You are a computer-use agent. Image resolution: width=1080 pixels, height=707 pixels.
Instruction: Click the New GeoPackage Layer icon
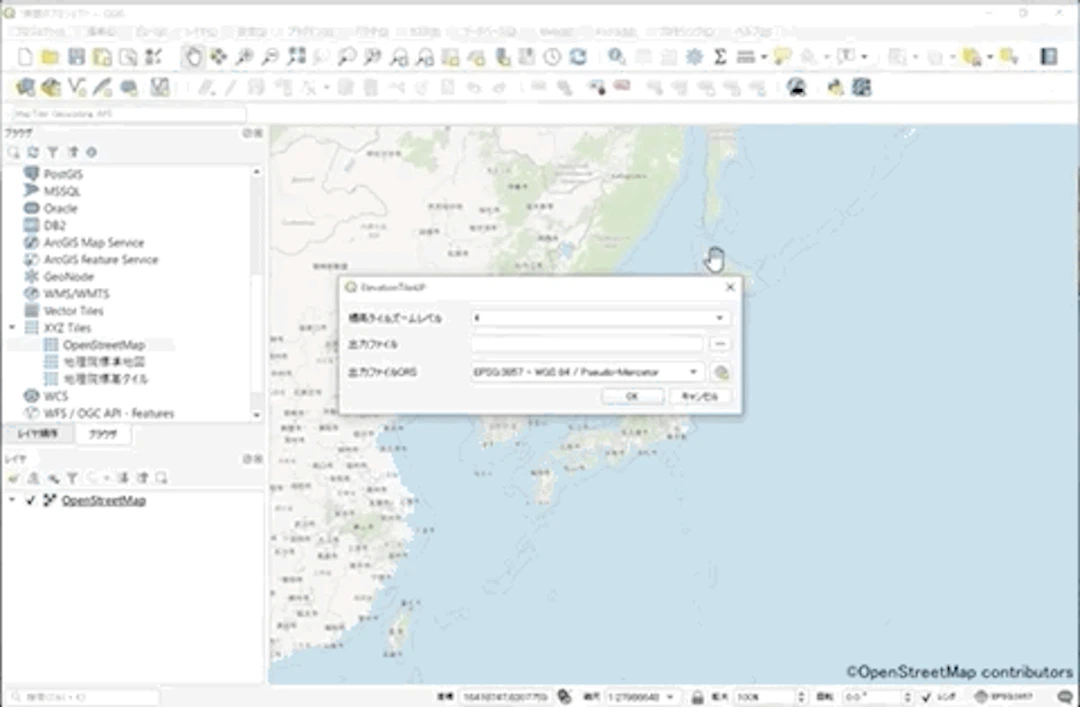pos(50,88)
